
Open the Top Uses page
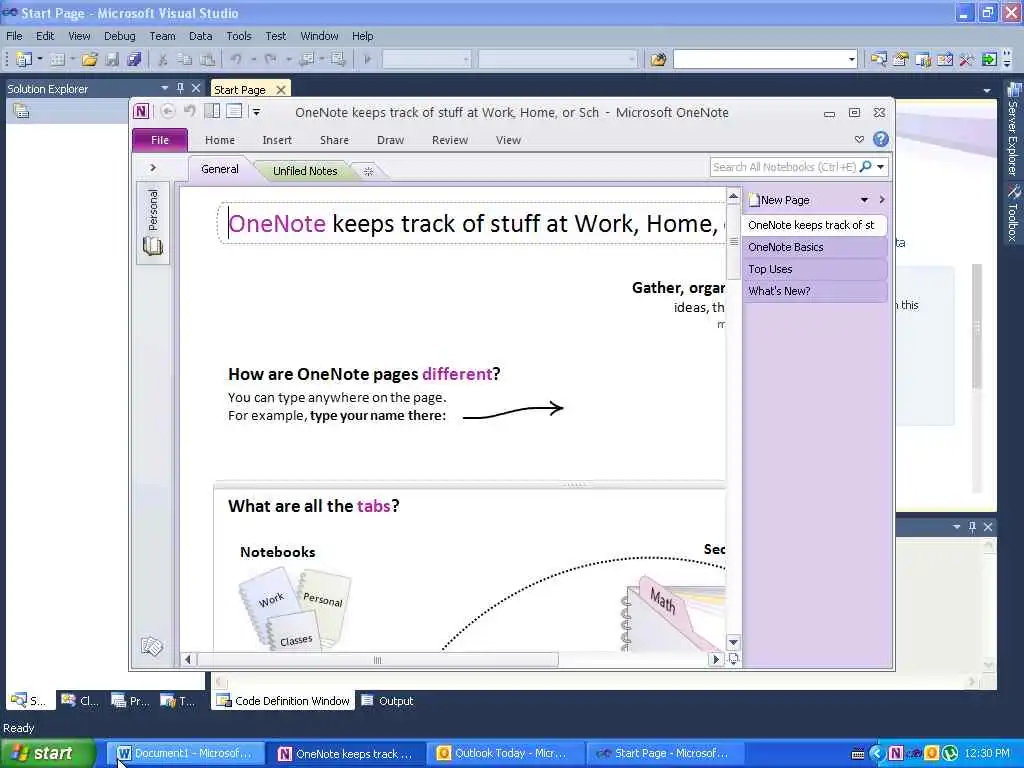(x=814, y=269)
